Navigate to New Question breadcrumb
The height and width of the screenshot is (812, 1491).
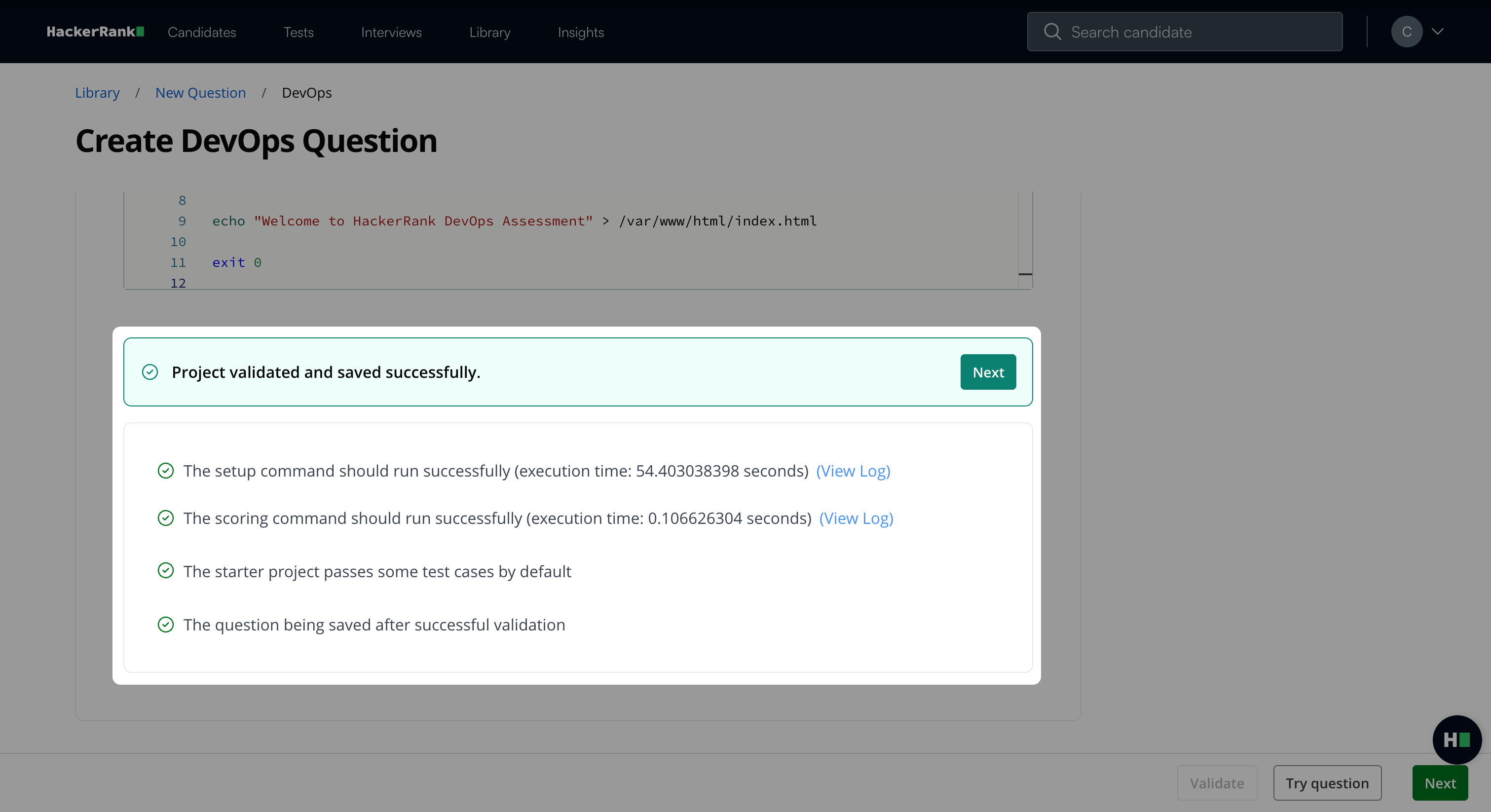[x=200, y=93]
